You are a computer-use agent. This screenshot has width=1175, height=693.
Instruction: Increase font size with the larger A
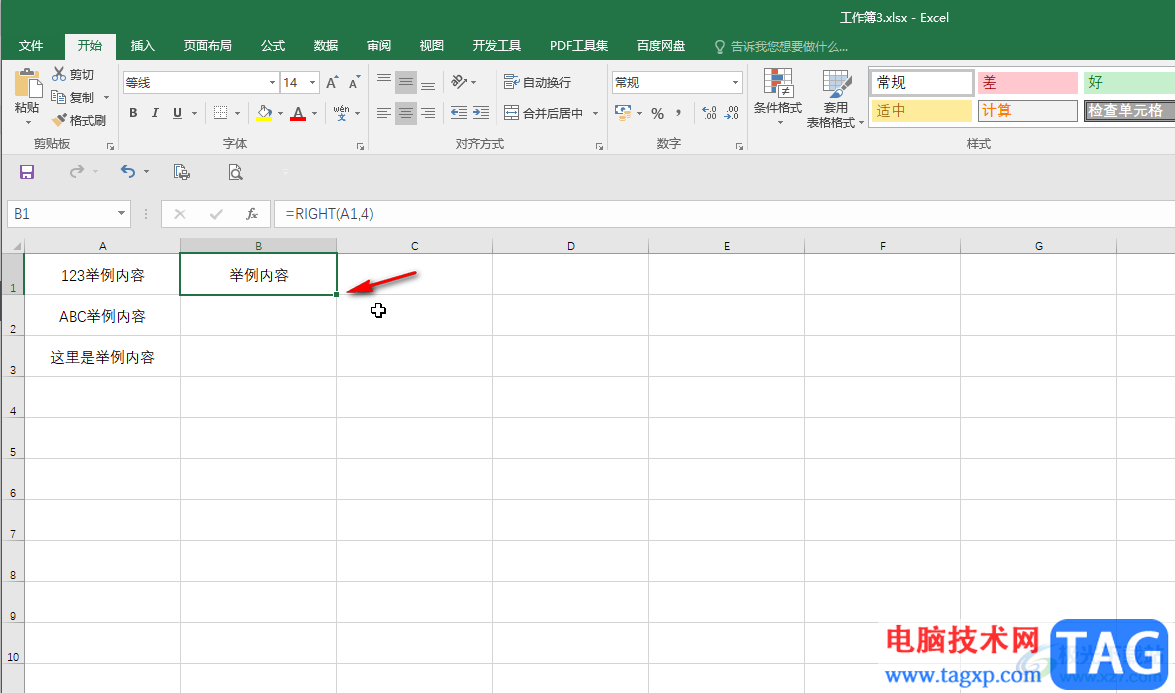click(x=332, y=82)
